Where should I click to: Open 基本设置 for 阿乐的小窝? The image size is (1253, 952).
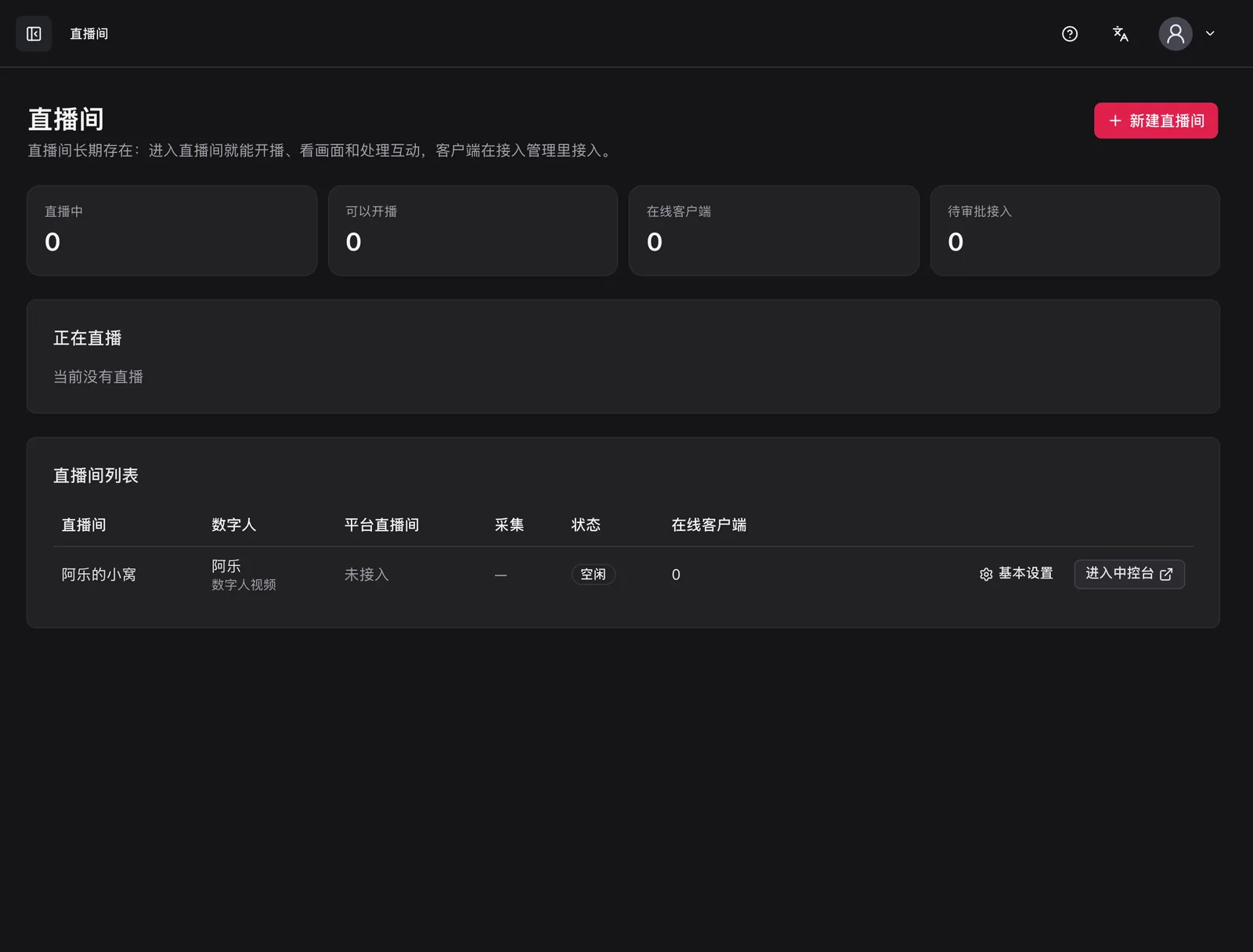pyautogui.click(x=1016, y=574)
